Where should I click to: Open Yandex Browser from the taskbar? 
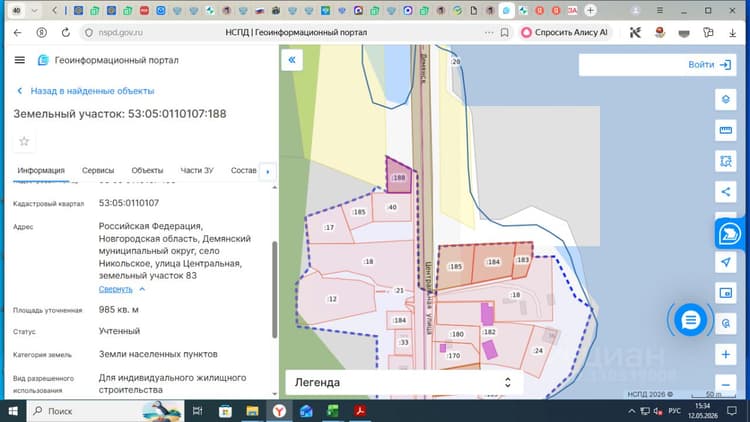[279, 411]
